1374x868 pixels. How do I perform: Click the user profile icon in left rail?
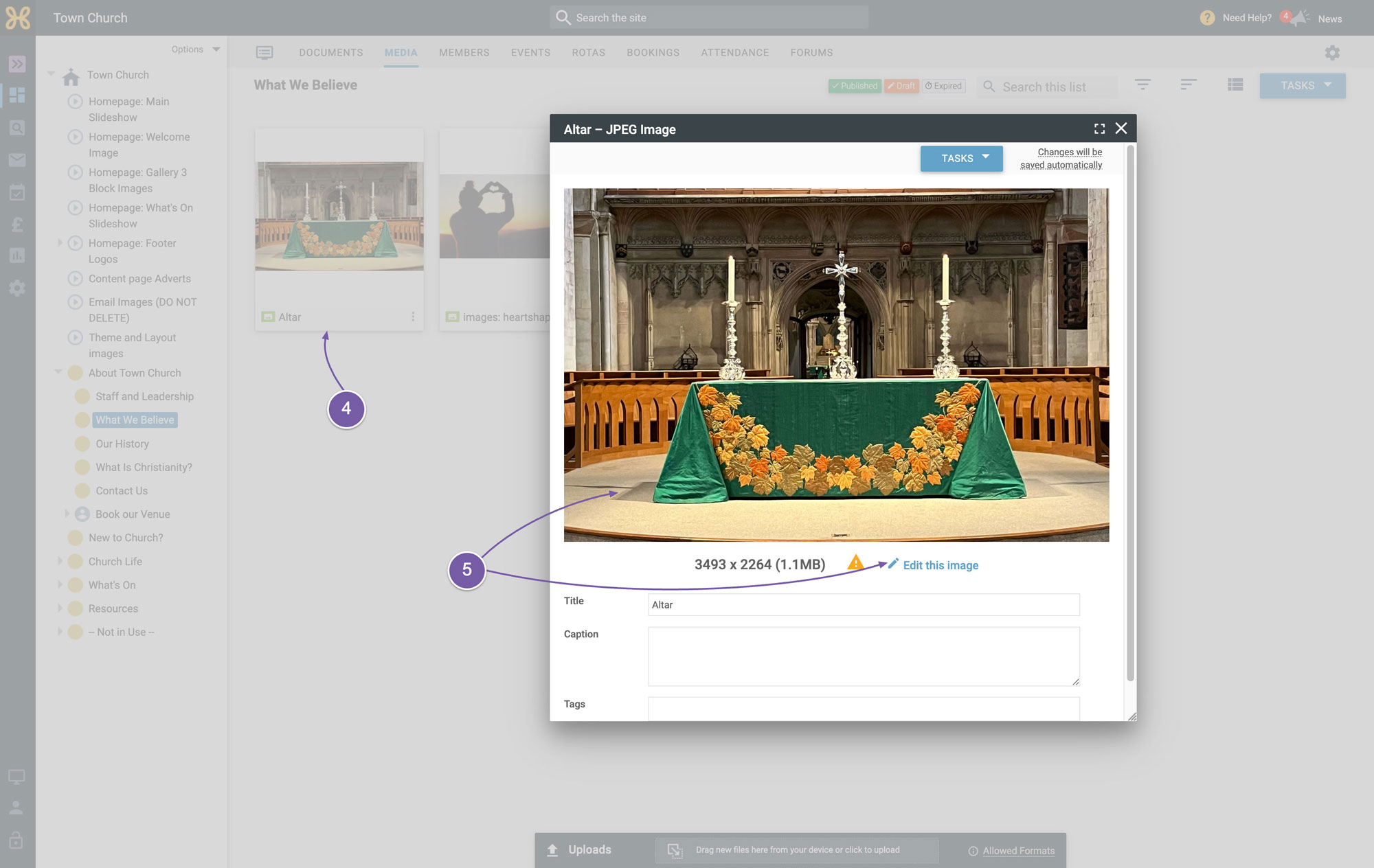tap(16, 808)
